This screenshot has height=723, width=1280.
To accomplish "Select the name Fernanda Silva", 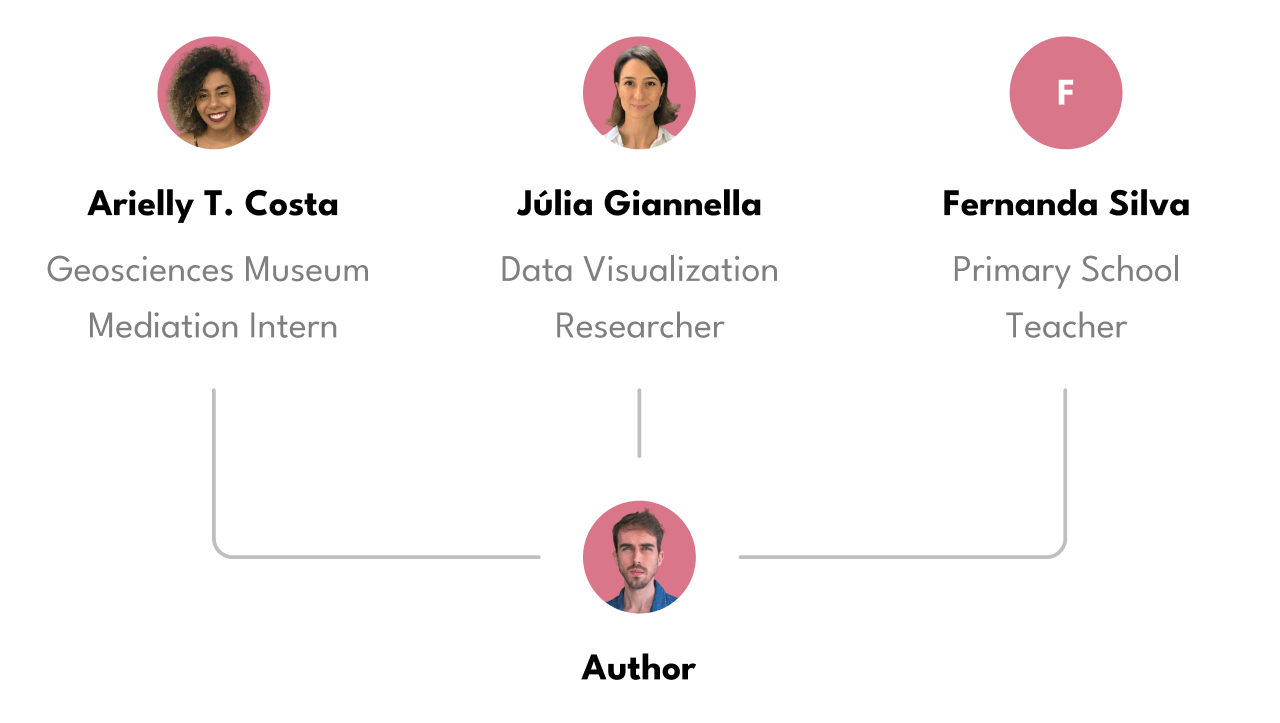I will pos(1066,205).
